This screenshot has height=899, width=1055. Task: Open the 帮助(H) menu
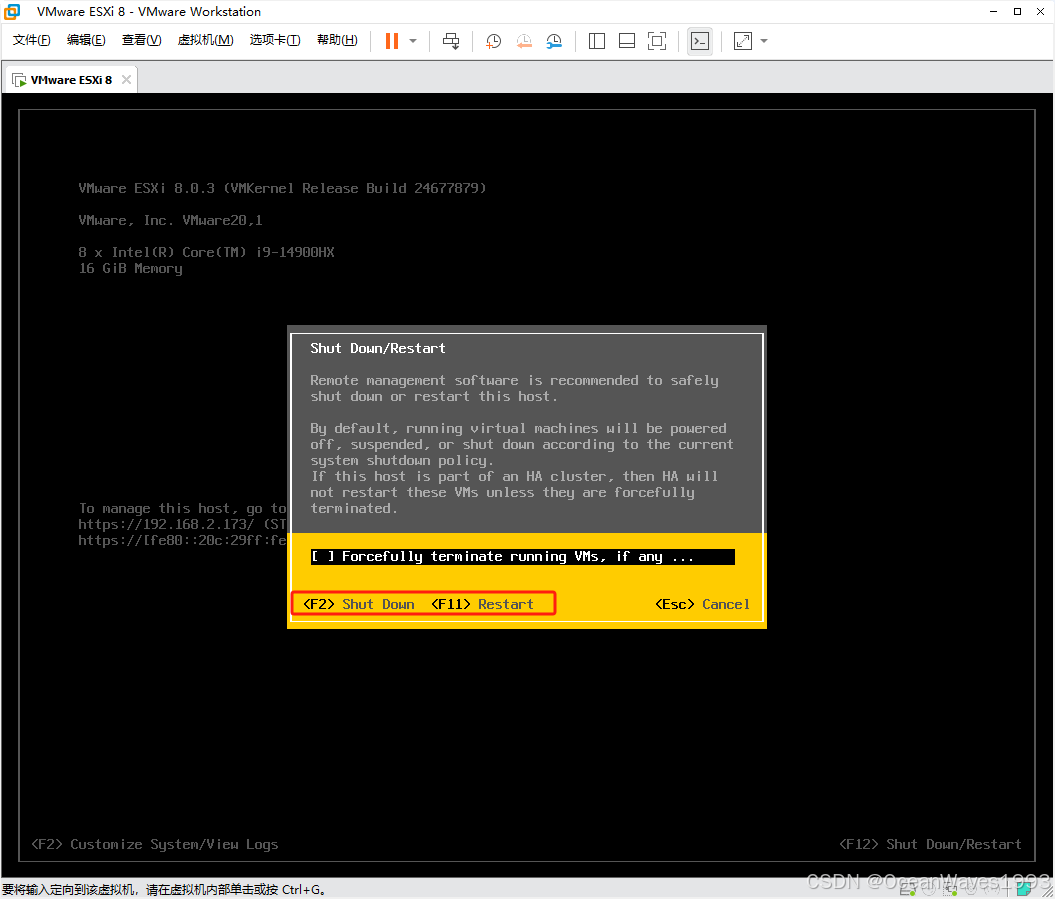click(337, 40)
